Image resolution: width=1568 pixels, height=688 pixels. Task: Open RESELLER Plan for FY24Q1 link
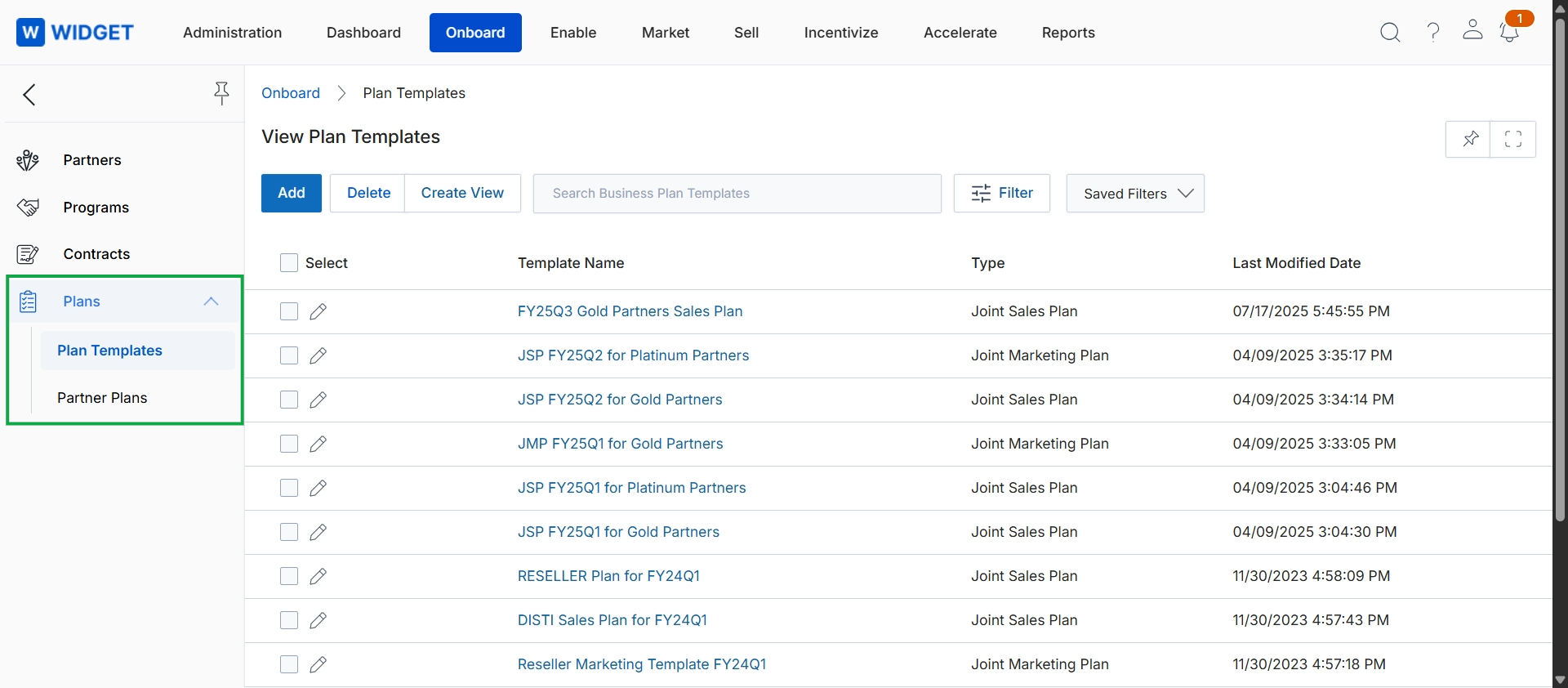[x=608, y=576]
